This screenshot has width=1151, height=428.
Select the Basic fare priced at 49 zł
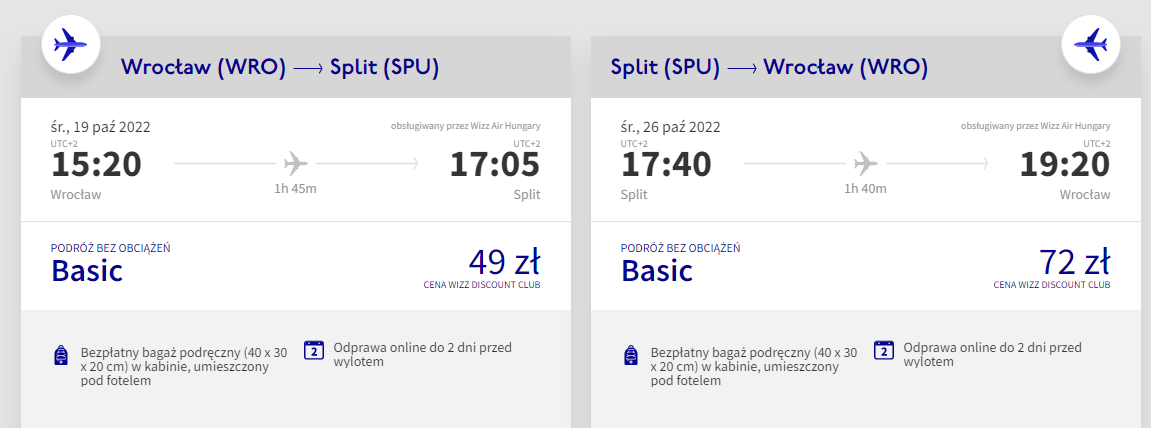pos(504,263)
